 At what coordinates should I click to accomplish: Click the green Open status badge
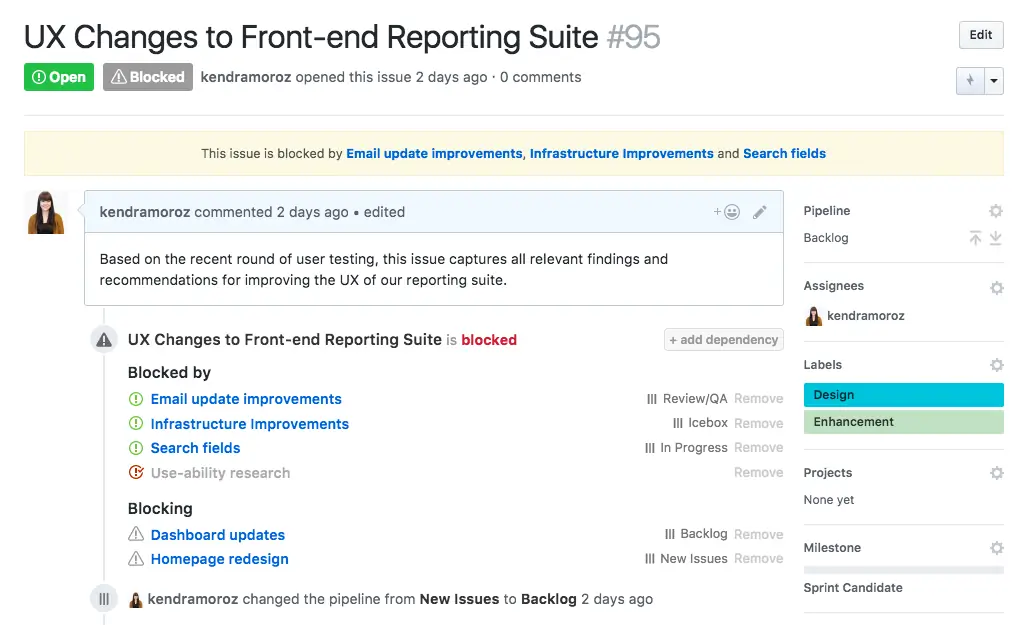59,77
